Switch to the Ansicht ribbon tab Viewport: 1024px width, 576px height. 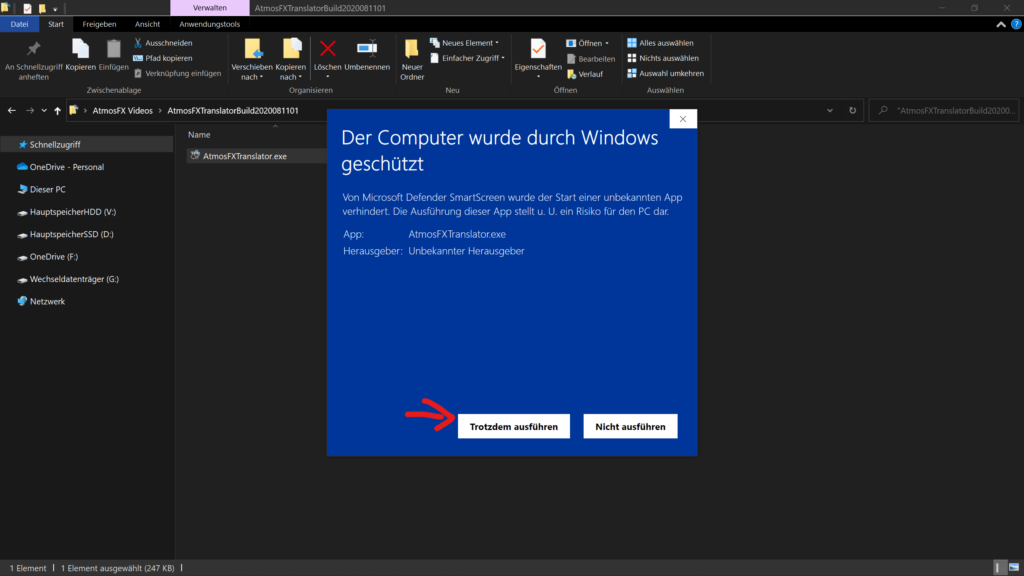tap(148, 24)
